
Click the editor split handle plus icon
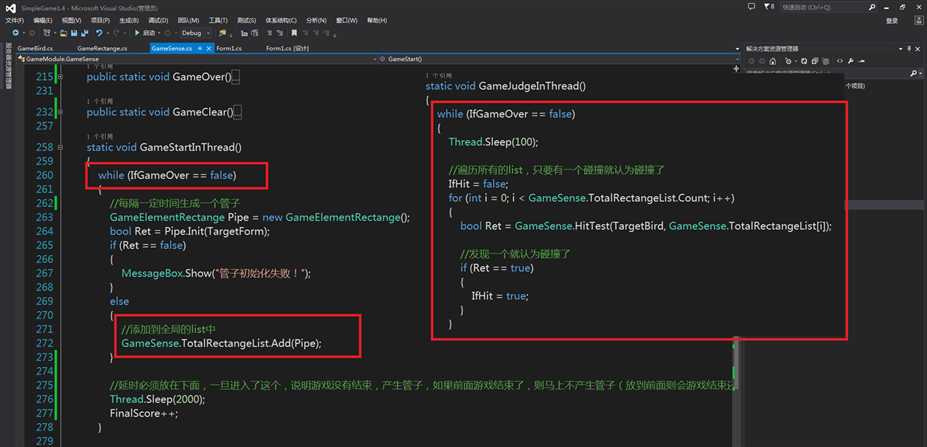(736, 69)
